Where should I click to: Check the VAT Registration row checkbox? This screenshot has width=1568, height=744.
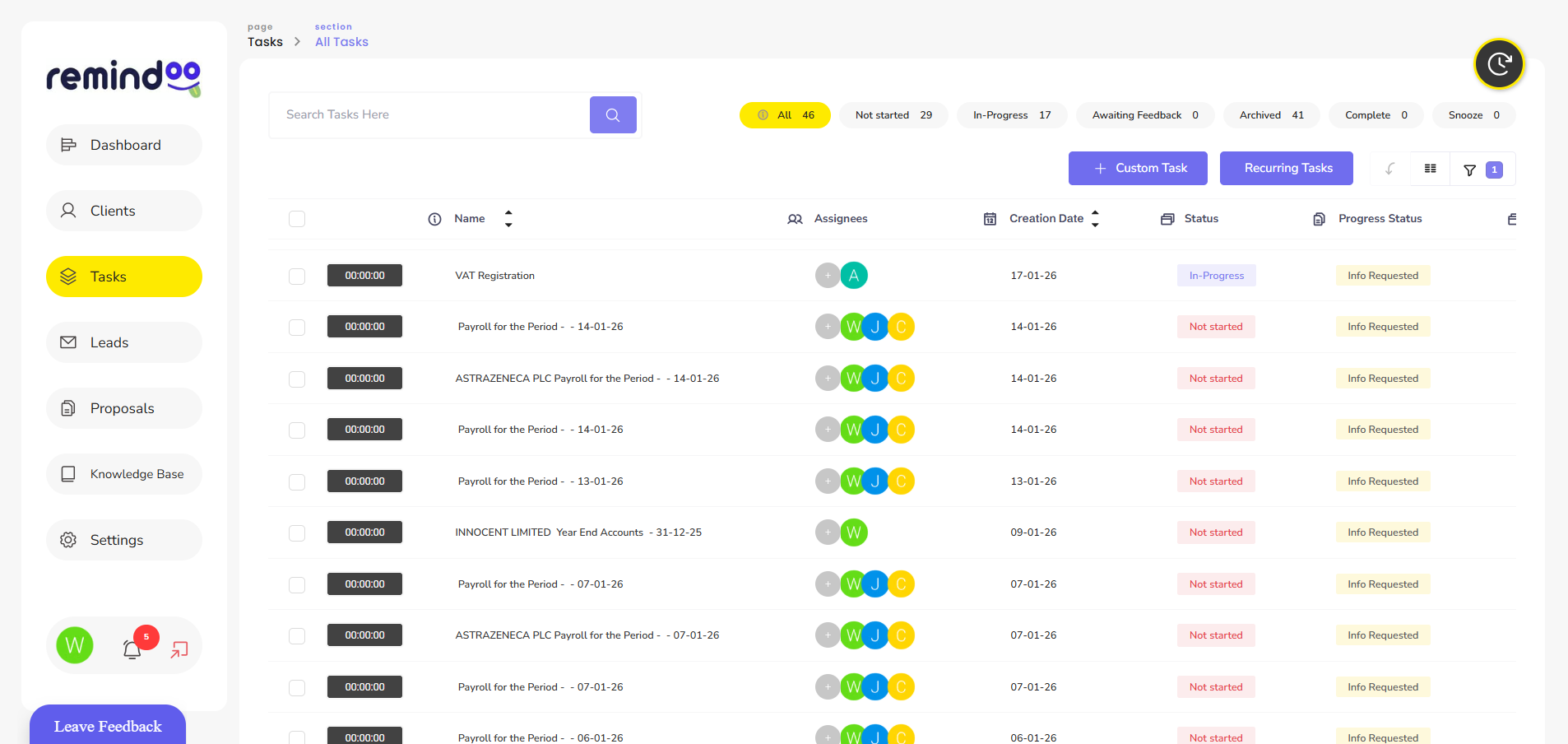tap(297, 277)
